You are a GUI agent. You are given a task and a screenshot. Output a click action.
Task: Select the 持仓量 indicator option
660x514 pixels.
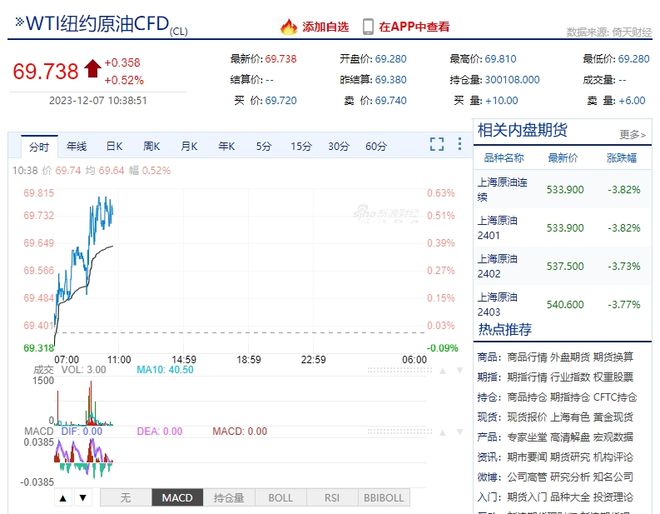(x=229, y=498)
